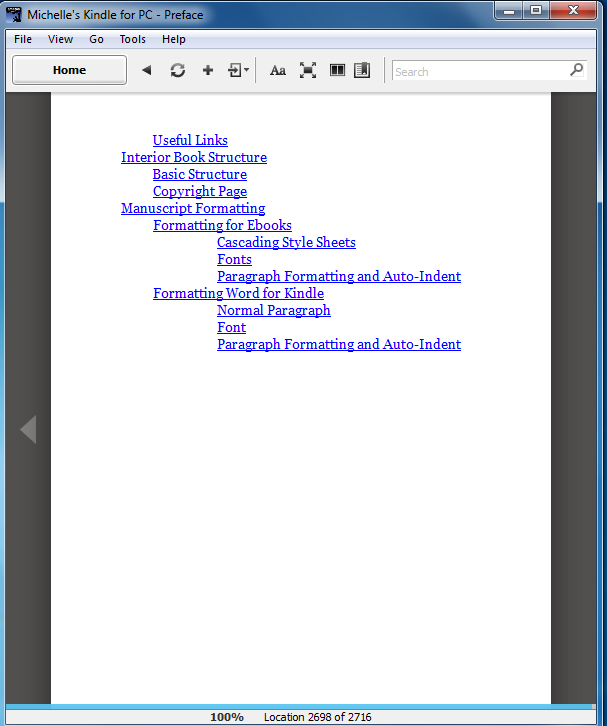
Task: Add a bookmark with the plus icon
Action: pos(208,70)
